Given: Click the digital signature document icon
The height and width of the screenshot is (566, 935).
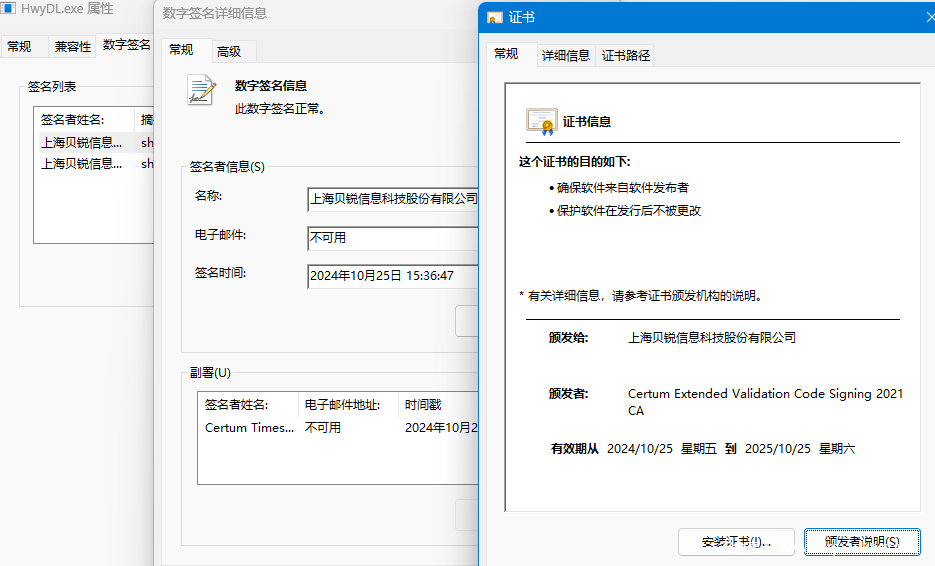Looking at the screenshot, I should click(201, 90).
